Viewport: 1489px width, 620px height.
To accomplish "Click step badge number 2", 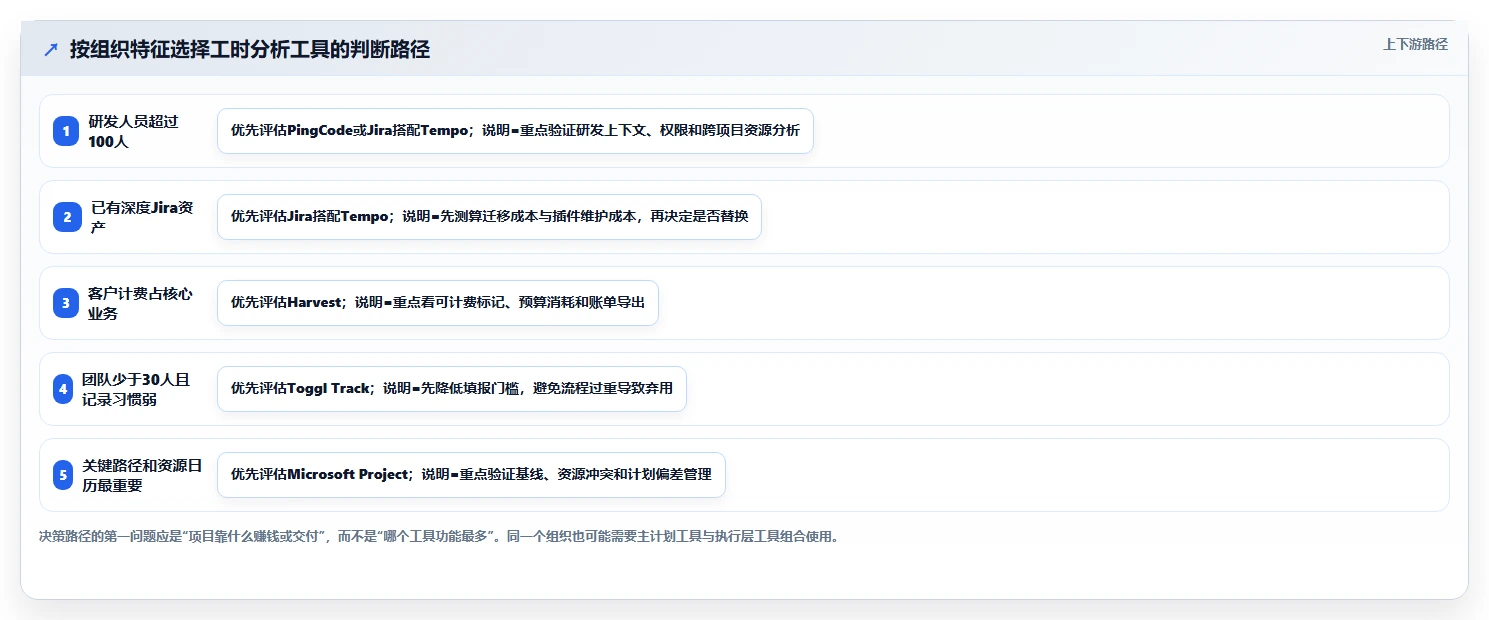I will coord(66,217).
